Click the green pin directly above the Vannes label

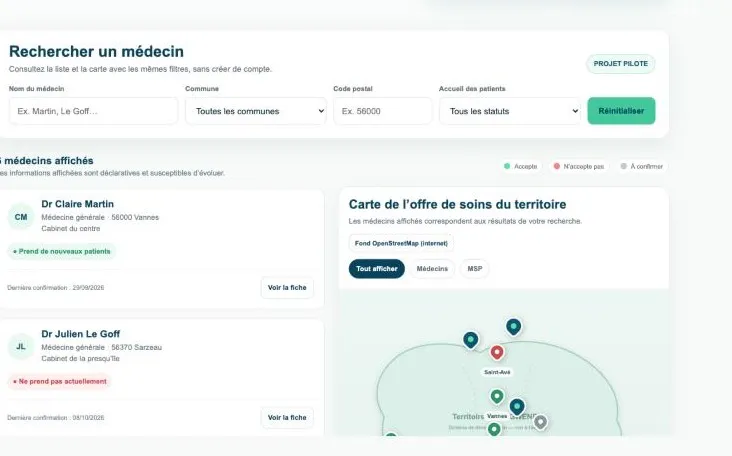coord(497,397)
